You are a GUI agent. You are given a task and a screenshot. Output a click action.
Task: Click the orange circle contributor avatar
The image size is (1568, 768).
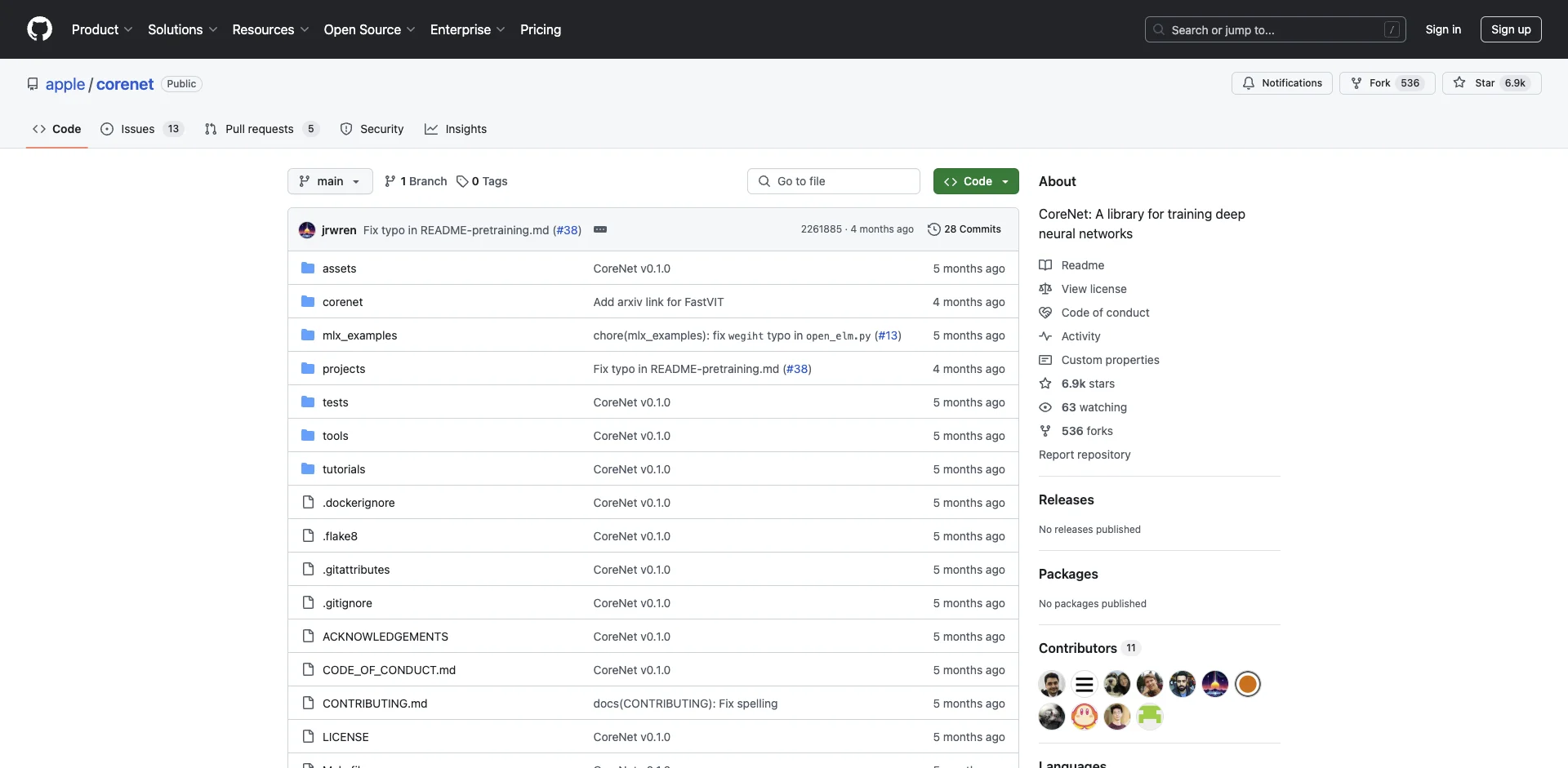tap(1247, 684)
